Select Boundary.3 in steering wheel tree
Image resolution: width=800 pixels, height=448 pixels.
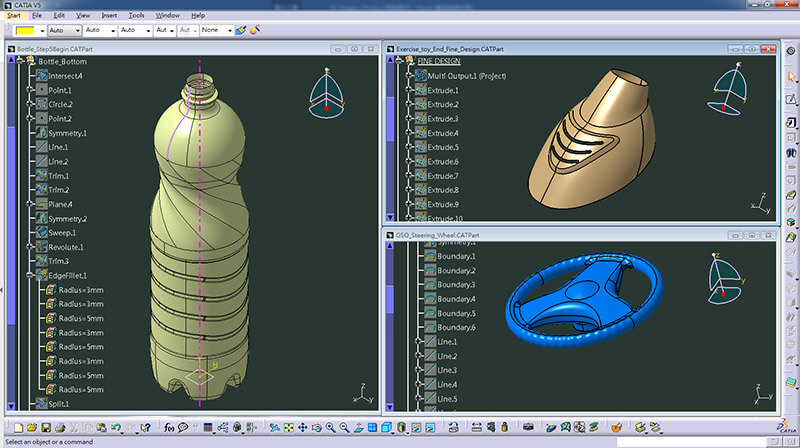pos(456,285)
